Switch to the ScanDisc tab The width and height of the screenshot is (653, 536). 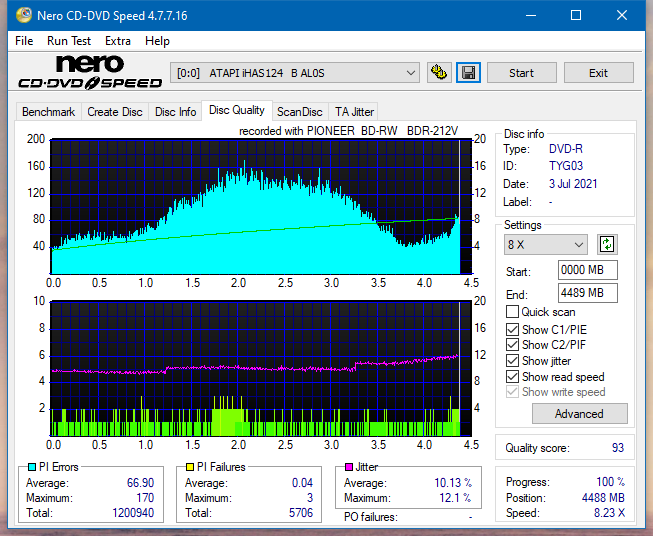300,112
